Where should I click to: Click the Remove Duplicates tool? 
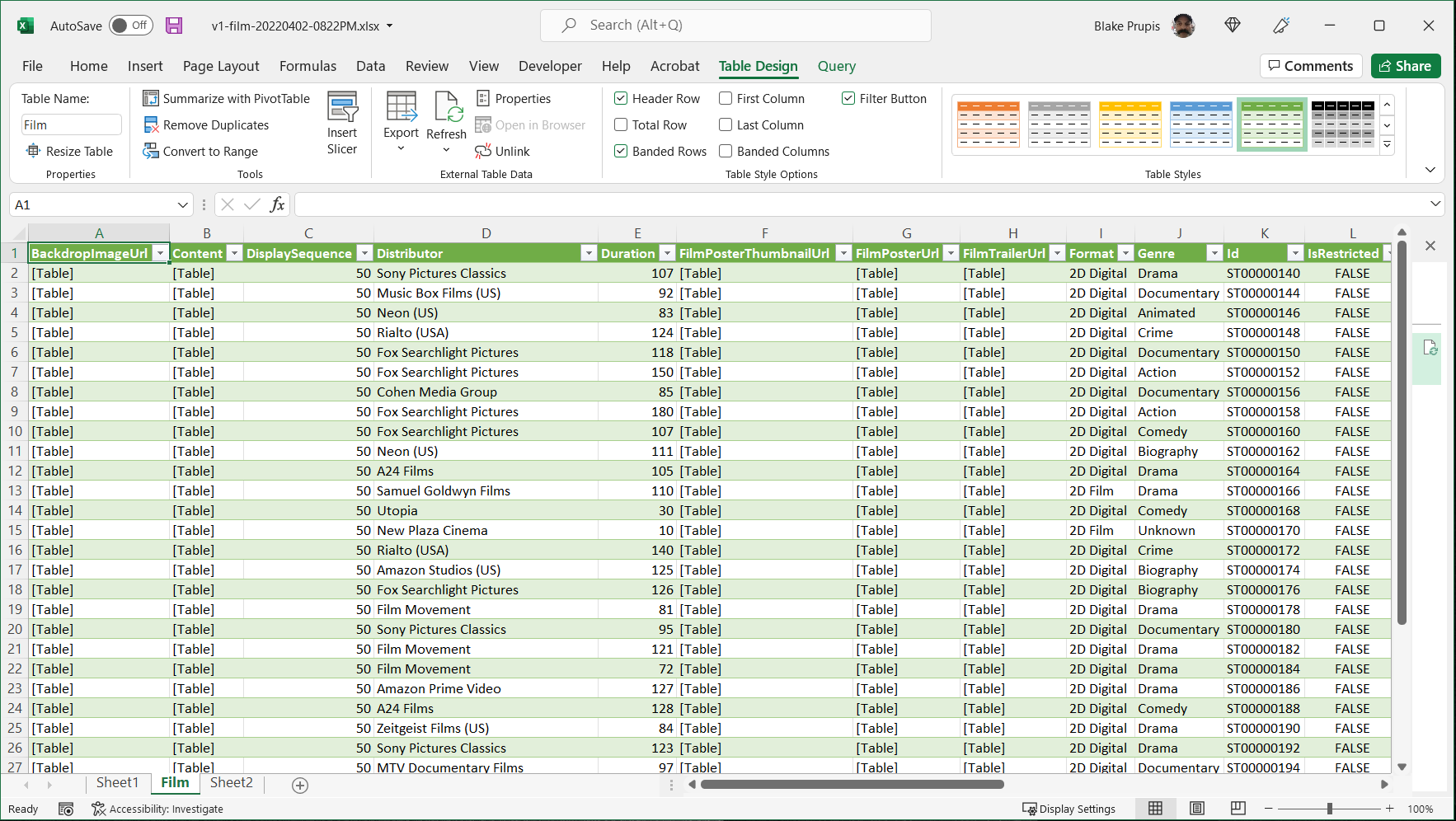point(205,124)
